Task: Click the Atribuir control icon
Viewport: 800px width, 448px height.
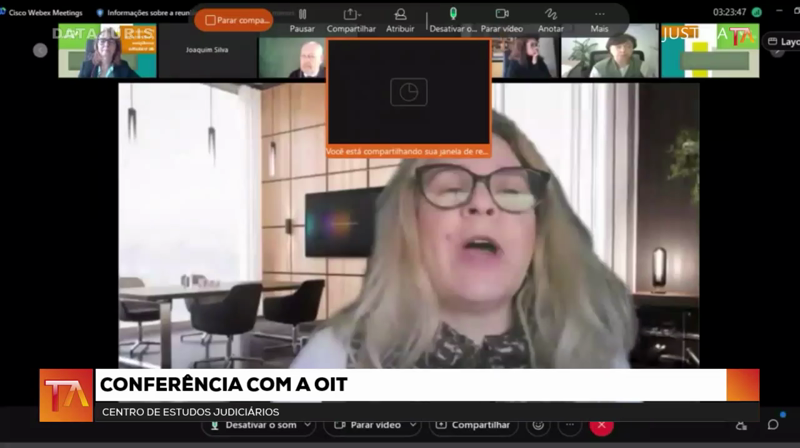Action: coord(400,15)
